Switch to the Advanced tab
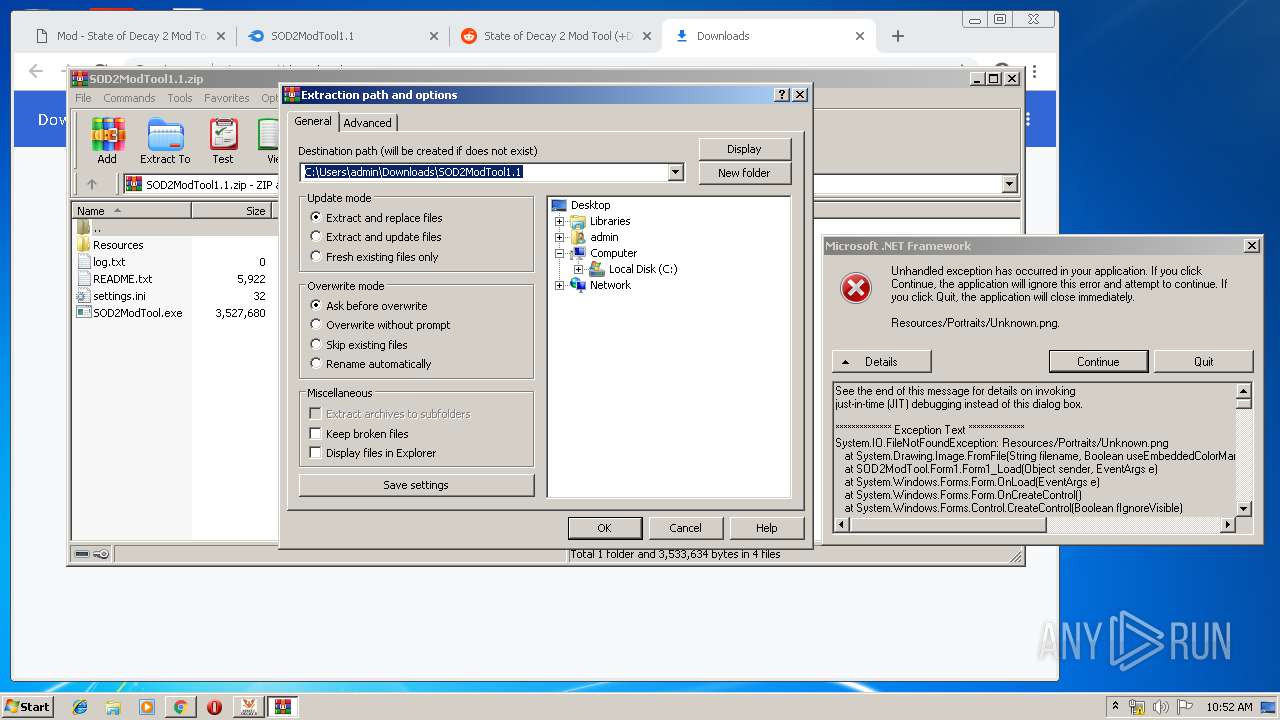This screenshot has width=1280, height=720. pos(368,123)
